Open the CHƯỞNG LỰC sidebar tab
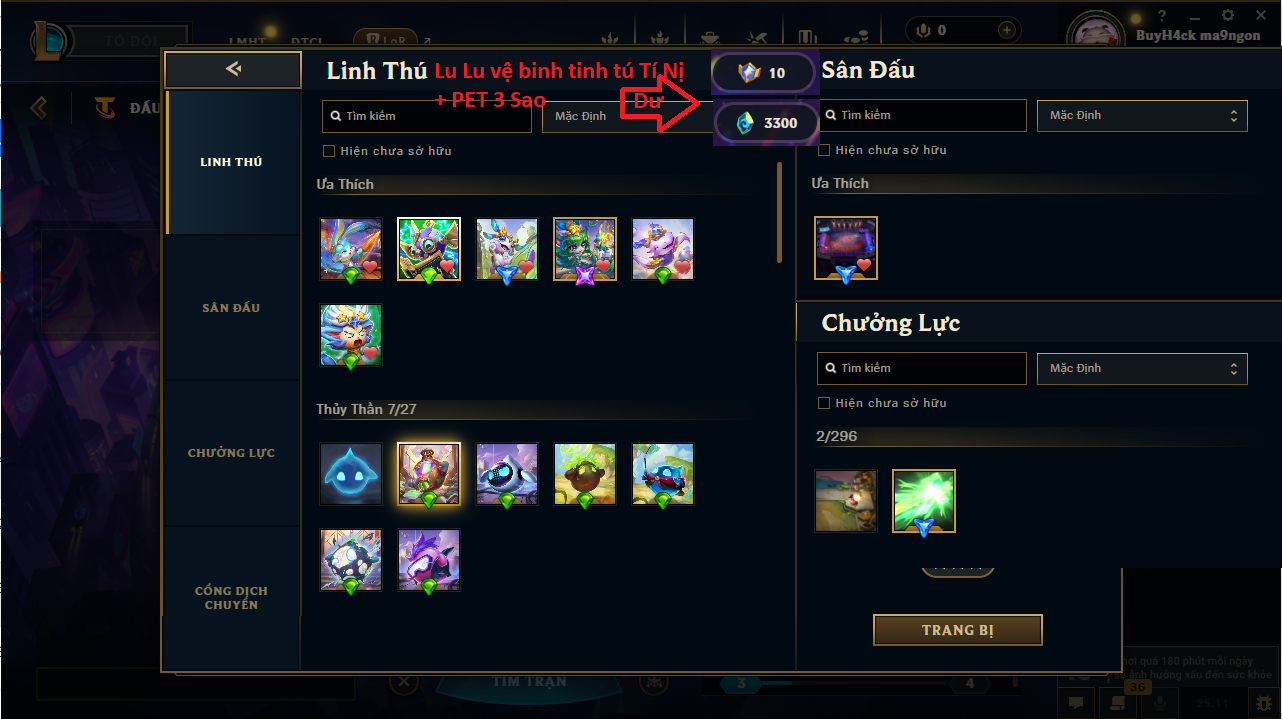This screenshot has height=719, width=1282. pos(231,453)
